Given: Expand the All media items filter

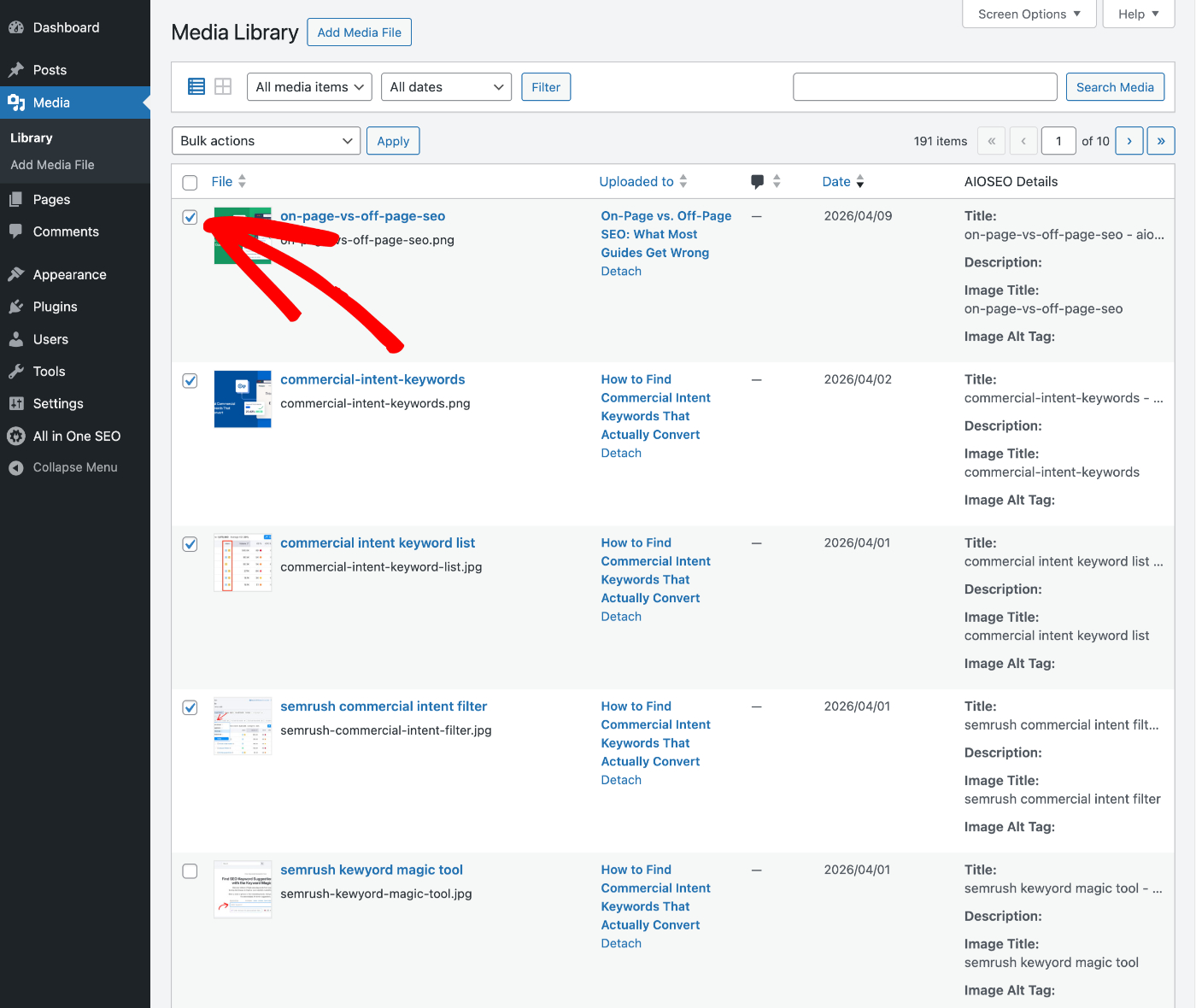Looking at the screenshot, I should (x=309, y=87).
